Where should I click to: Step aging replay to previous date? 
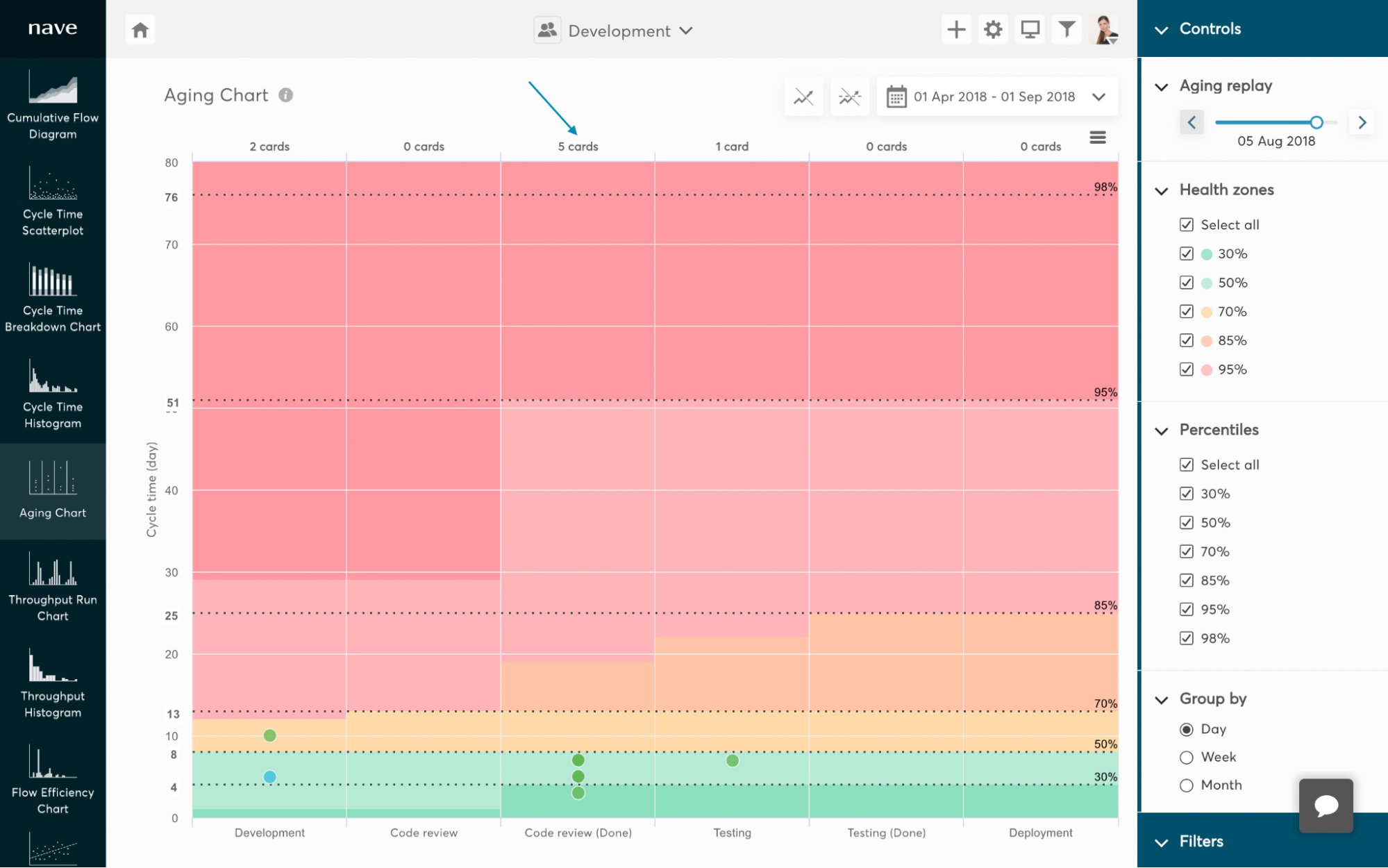point(1191,122)
